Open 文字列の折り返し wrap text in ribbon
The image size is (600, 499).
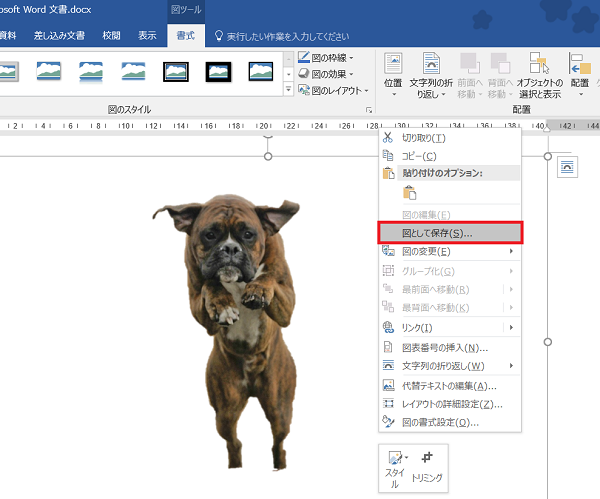[x=431, y=75]
